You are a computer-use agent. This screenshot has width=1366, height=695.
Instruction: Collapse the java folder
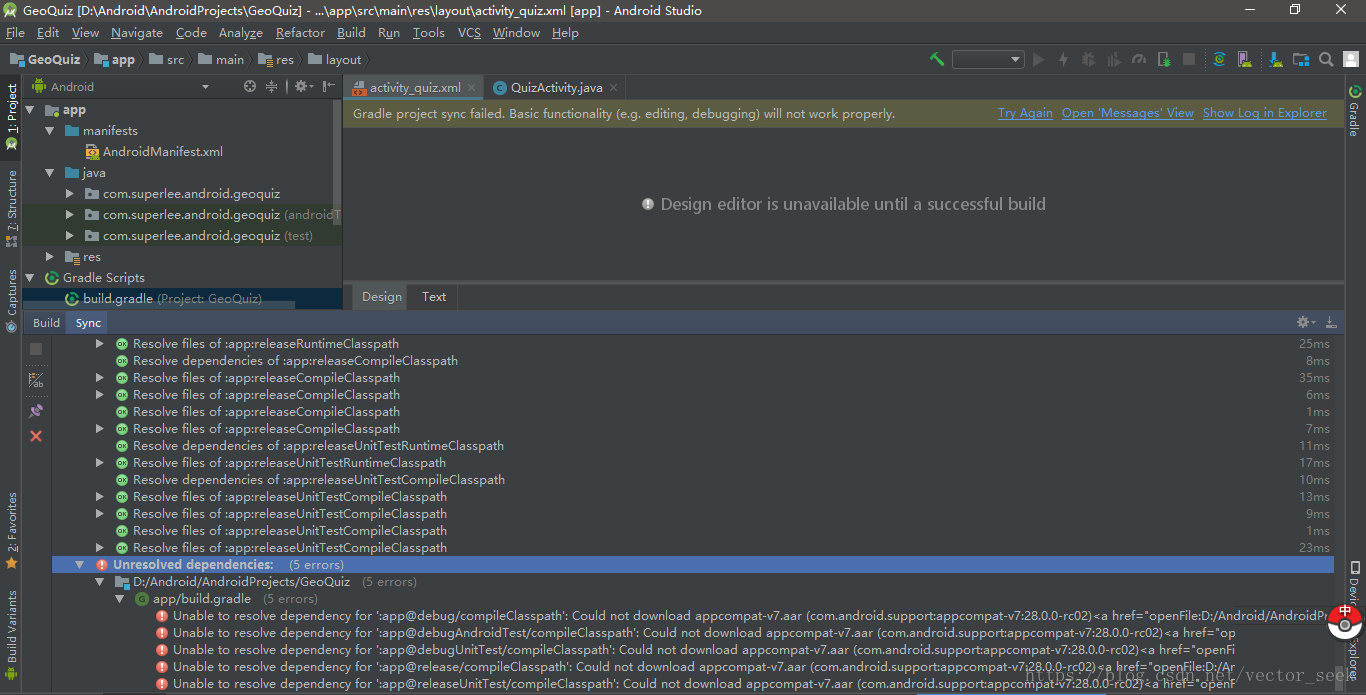pos(50,173)
